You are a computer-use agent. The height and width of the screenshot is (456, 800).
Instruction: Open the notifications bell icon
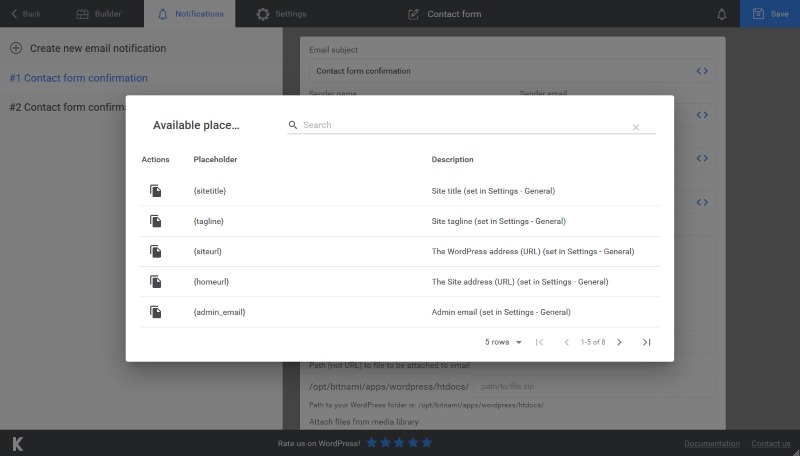pyautogui.click(x=722, y=14)
